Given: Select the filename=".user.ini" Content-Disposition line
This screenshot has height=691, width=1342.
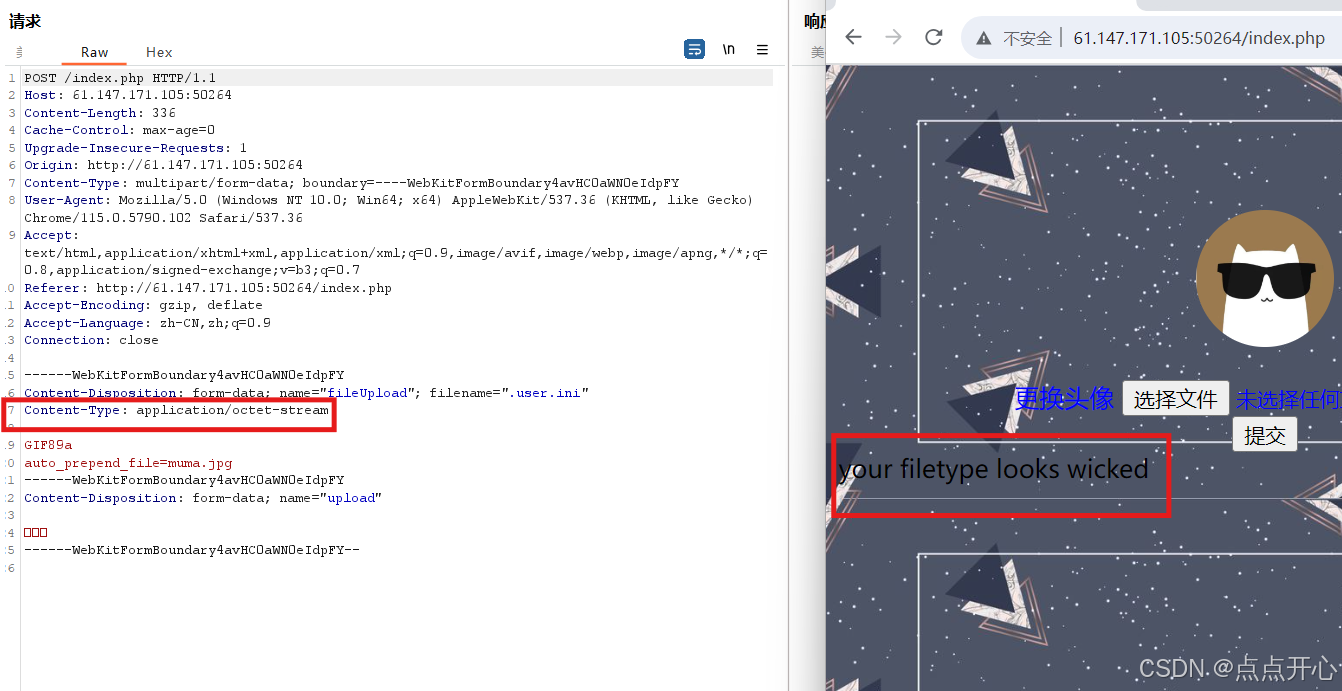Looking at the screenshot, I should (306, 393).
